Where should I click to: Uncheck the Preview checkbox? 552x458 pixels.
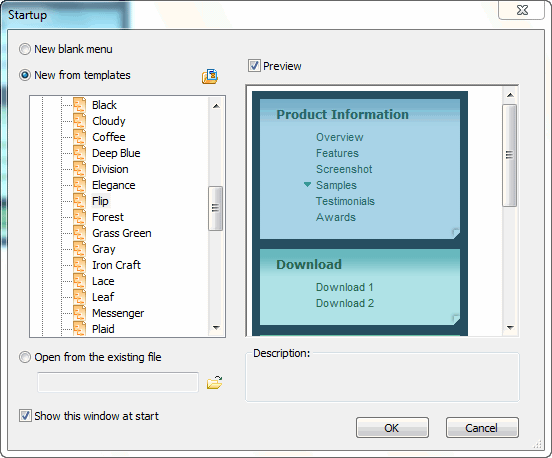(254, 66)
